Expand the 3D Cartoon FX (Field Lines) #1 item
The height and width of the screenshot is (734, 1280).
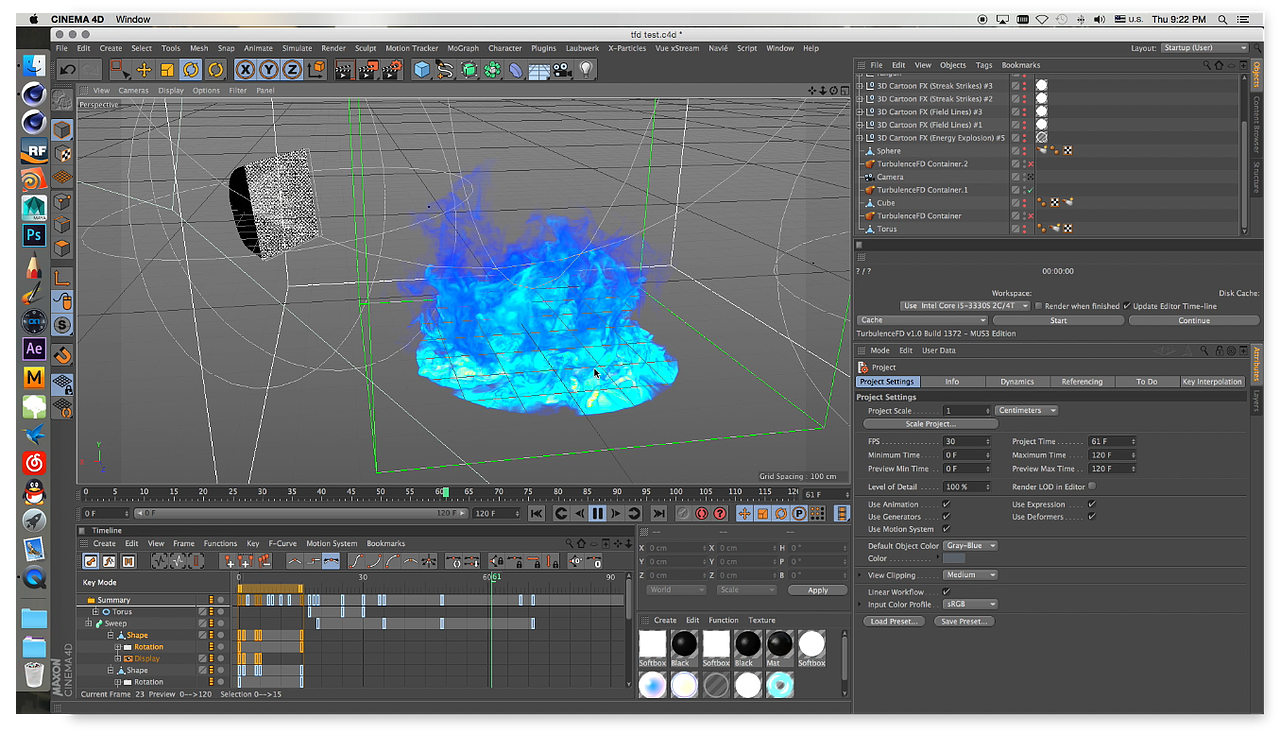(x=859, y=124)
